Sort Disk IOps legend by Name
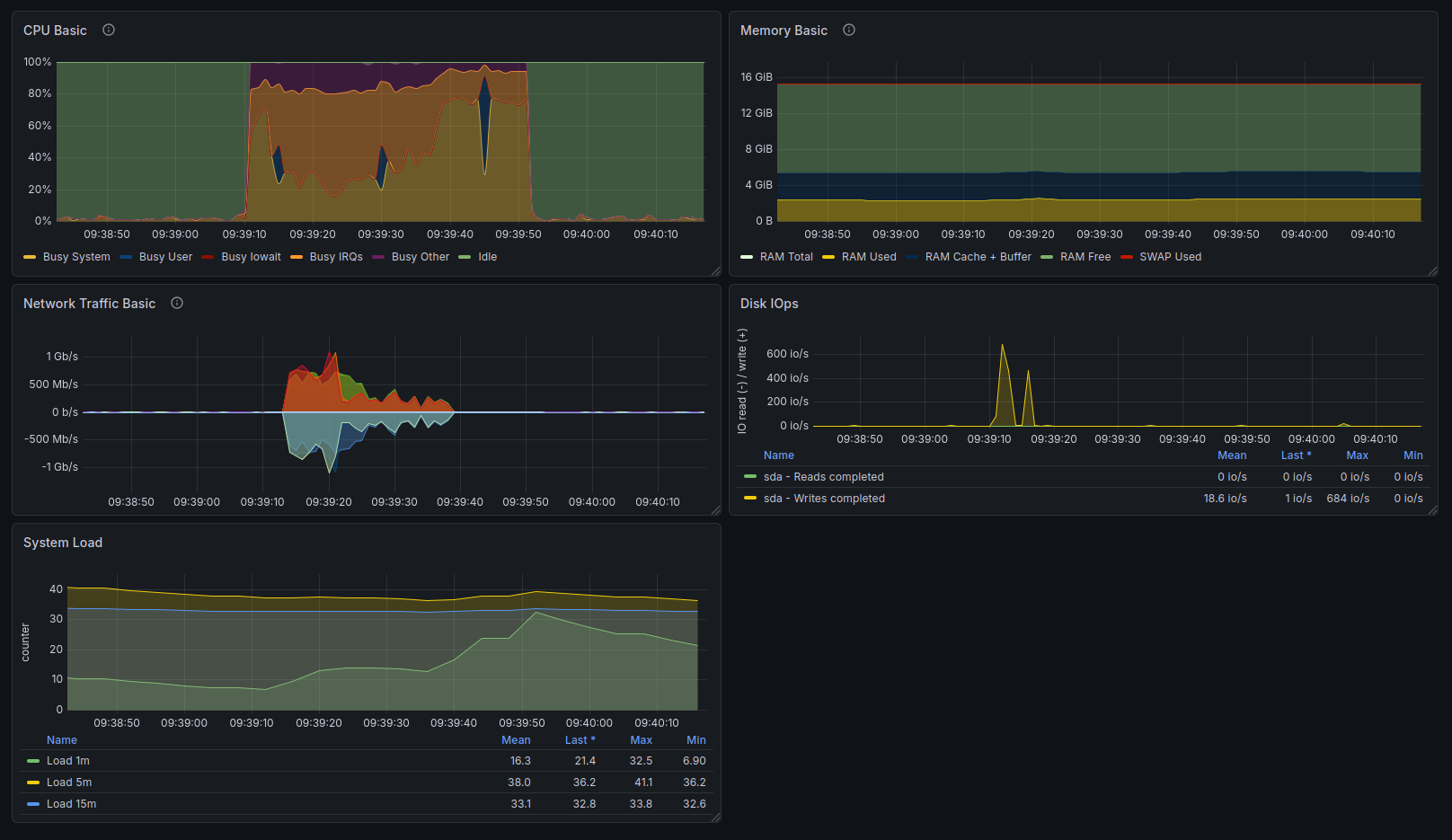Viewport: 1452px width, 840px height. [x=778, y=455]
